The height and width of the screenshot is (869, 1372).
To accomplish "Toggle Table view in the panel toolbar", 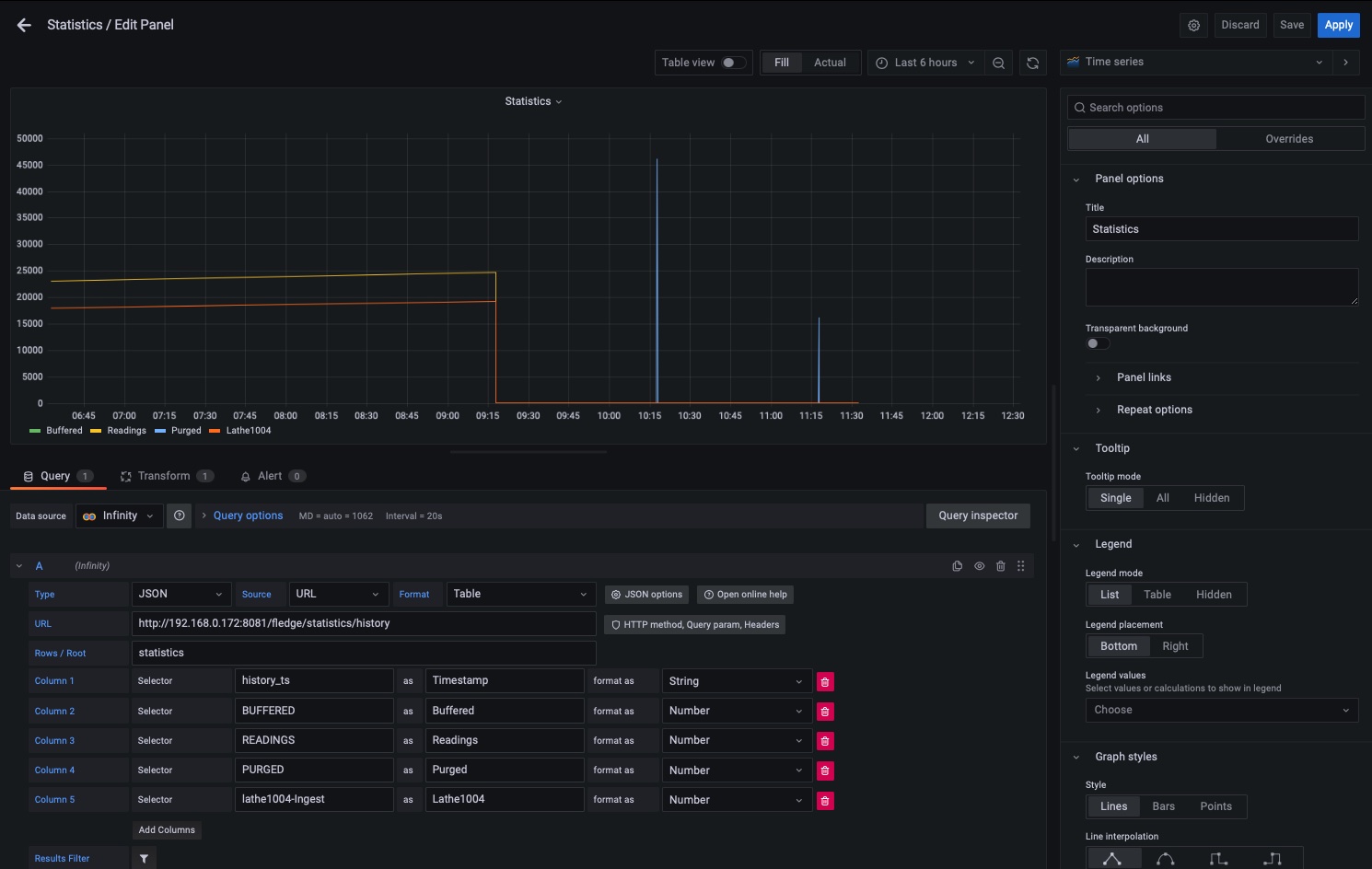I will [x=732, y=62].
